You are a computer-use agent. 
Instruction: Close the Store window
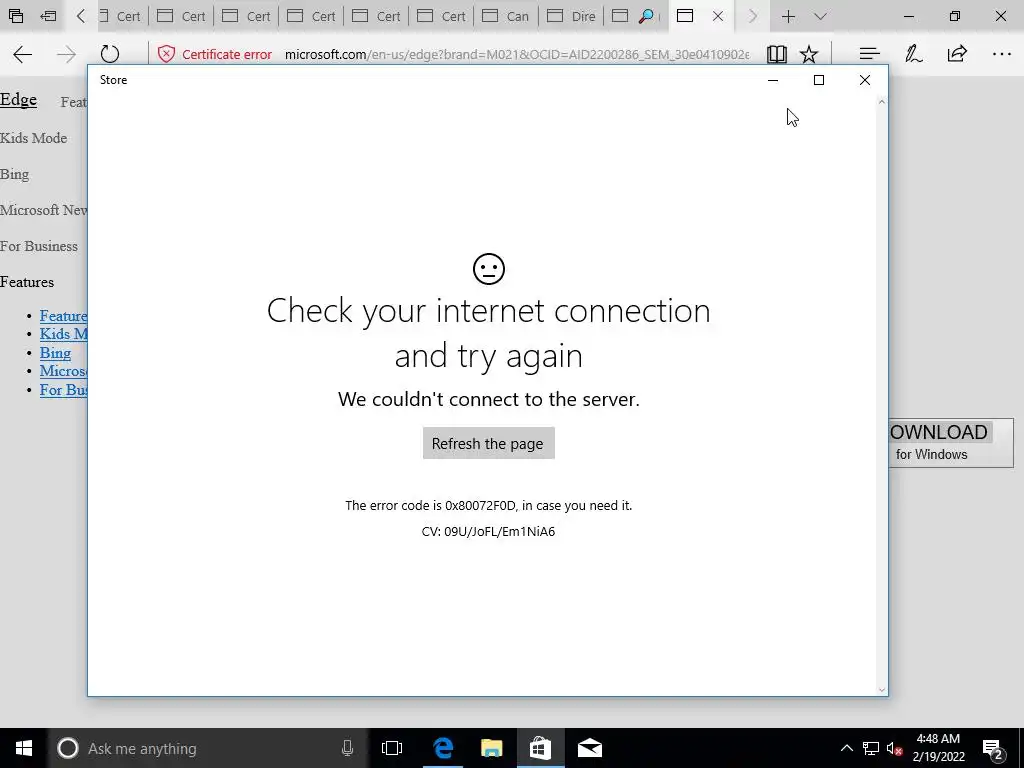coord(865,80)
